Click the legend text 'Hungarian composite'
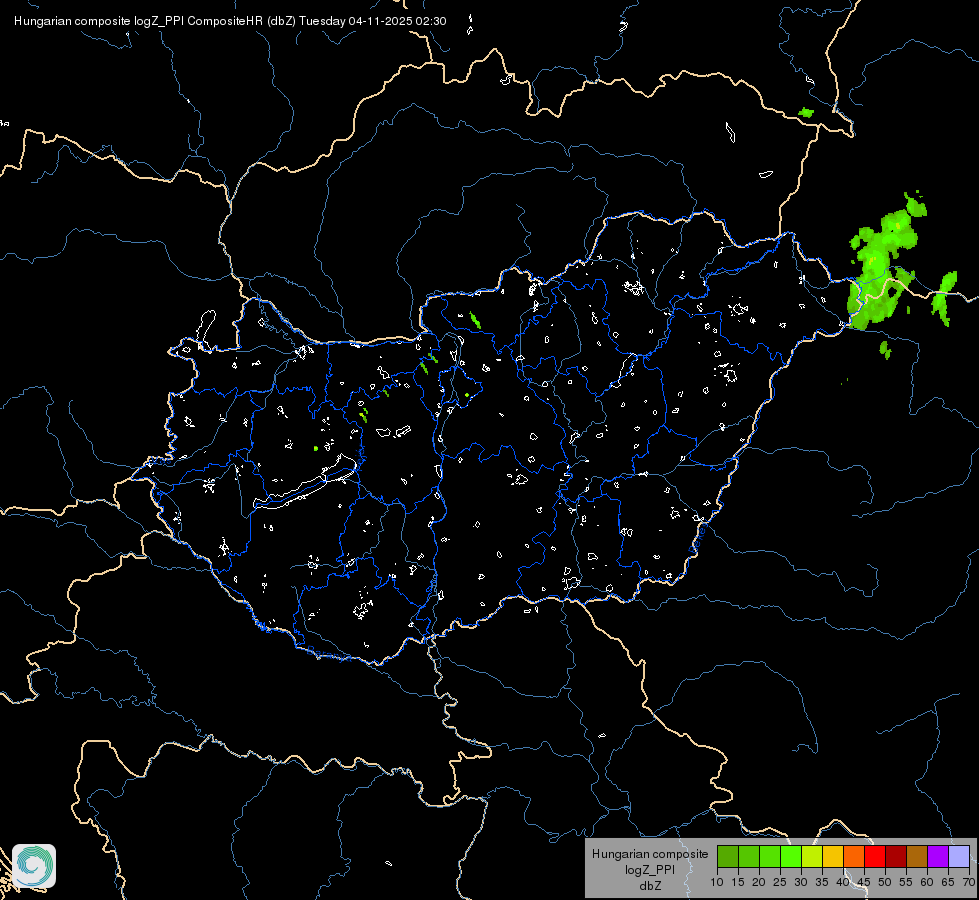 pyautogui.click(x=650, y=854)
